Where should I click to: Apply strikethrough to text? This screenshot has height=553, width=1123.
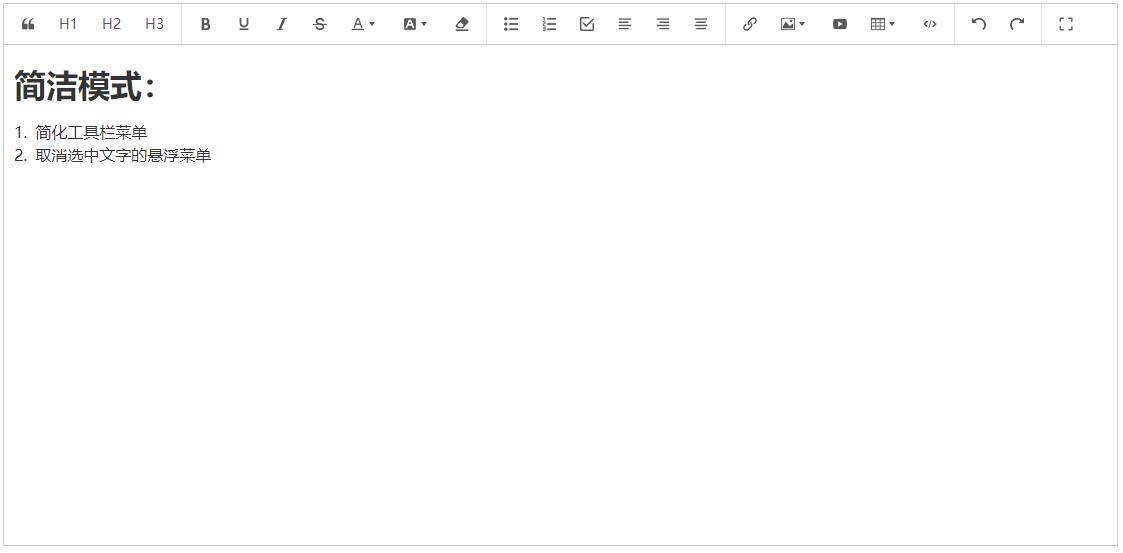(319, 24)
